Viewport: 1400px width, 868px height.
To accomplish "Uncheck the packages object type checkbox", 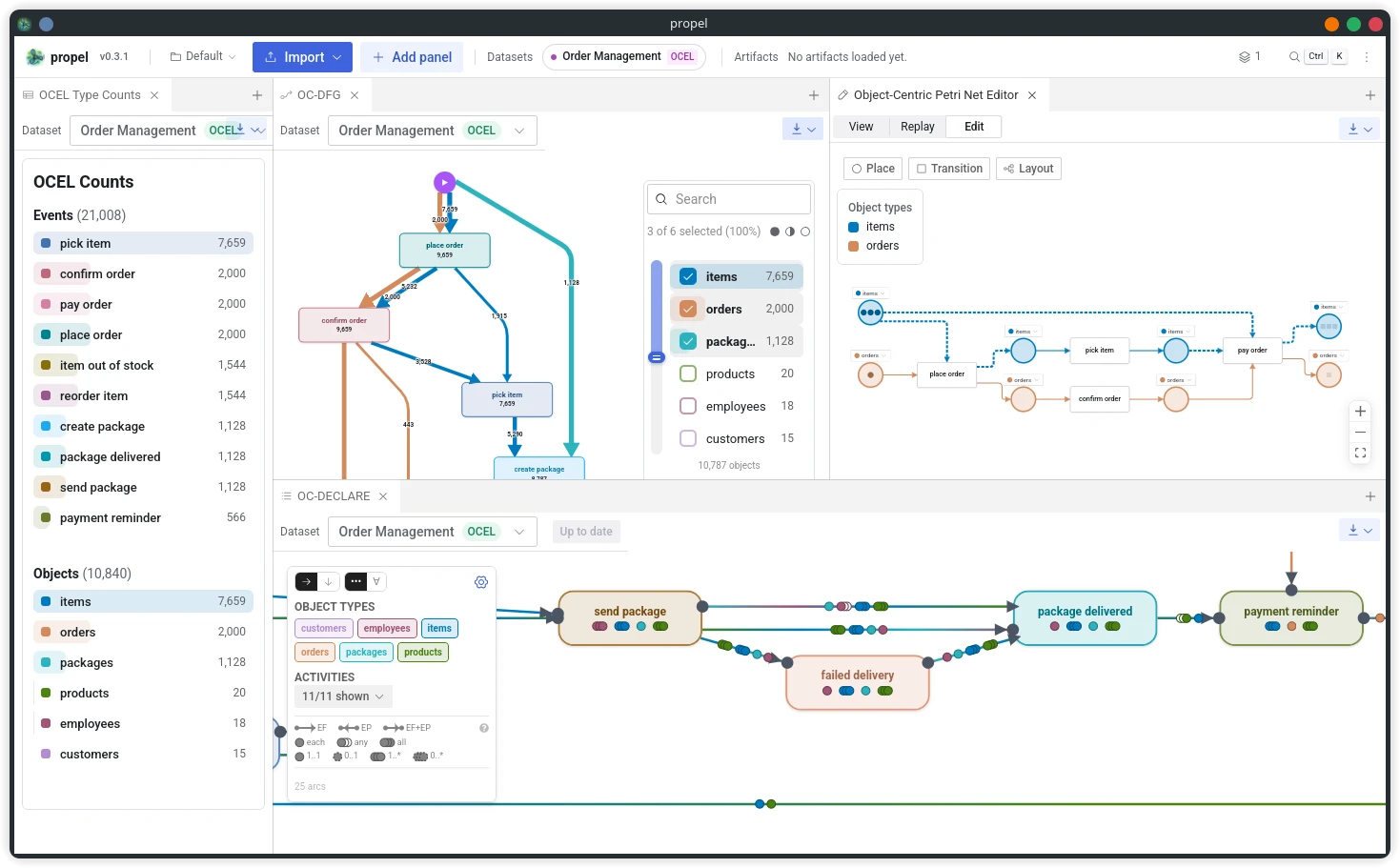I will (688, 341).
